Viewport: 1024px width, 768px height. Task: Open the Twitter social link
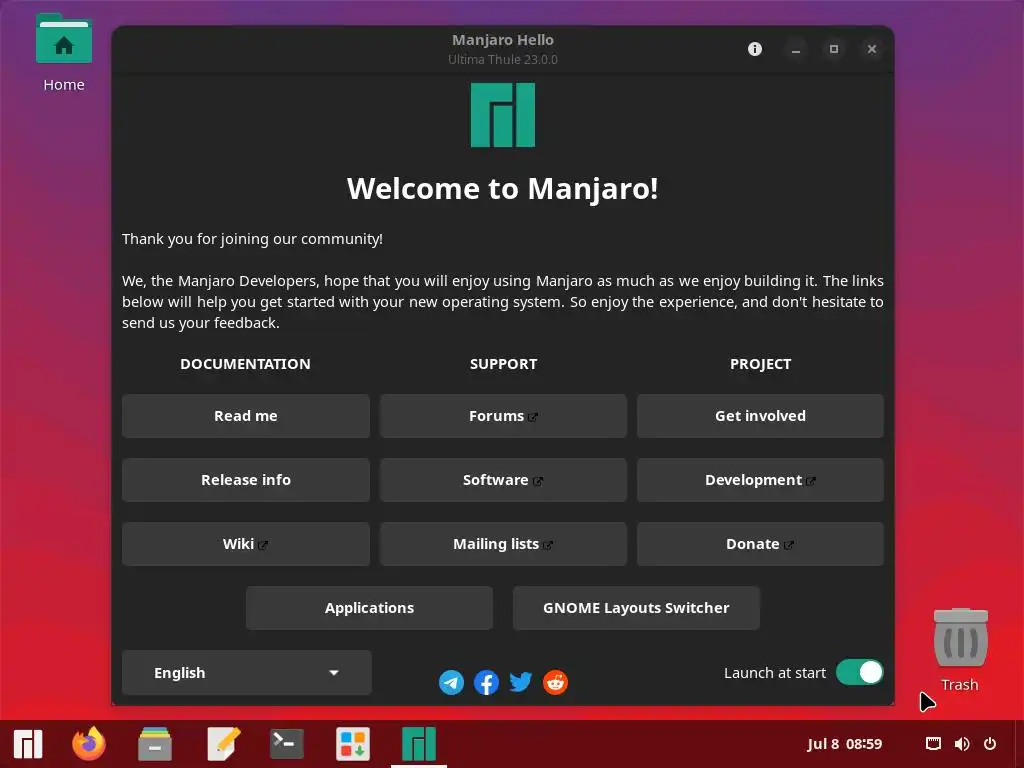[x=520, y=682]
